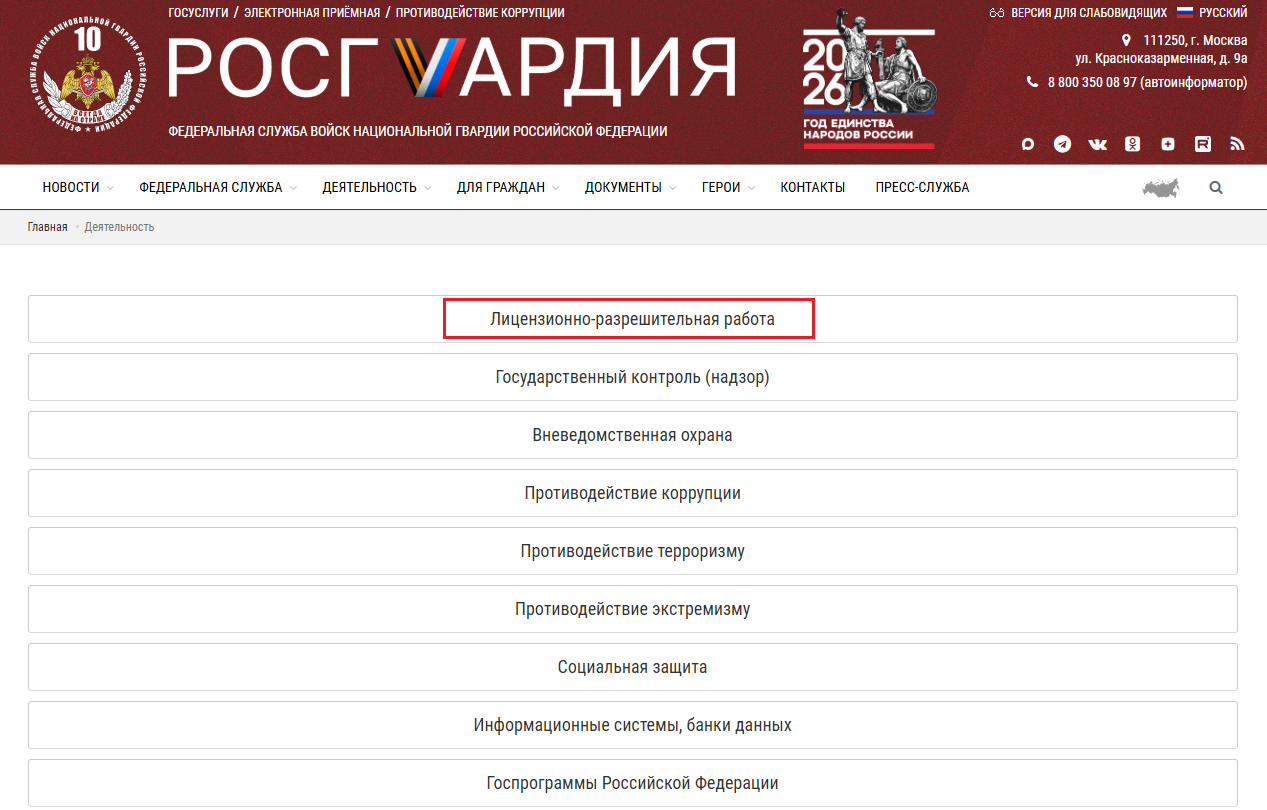This screenshot has height=810, width=1267.
Task: Open Лицензионно-разрешительная работа section
Action: (x=633, y=319)
